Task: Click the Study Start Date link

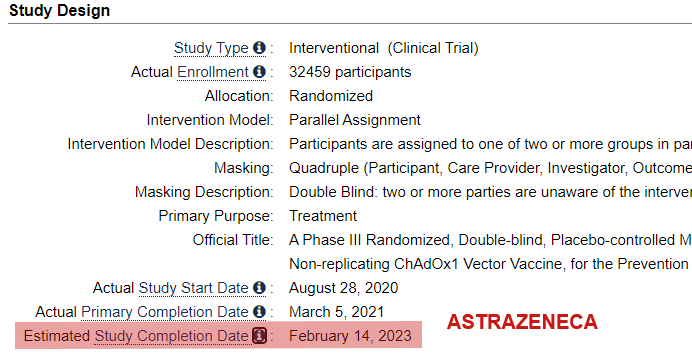Action: (193, 288)
